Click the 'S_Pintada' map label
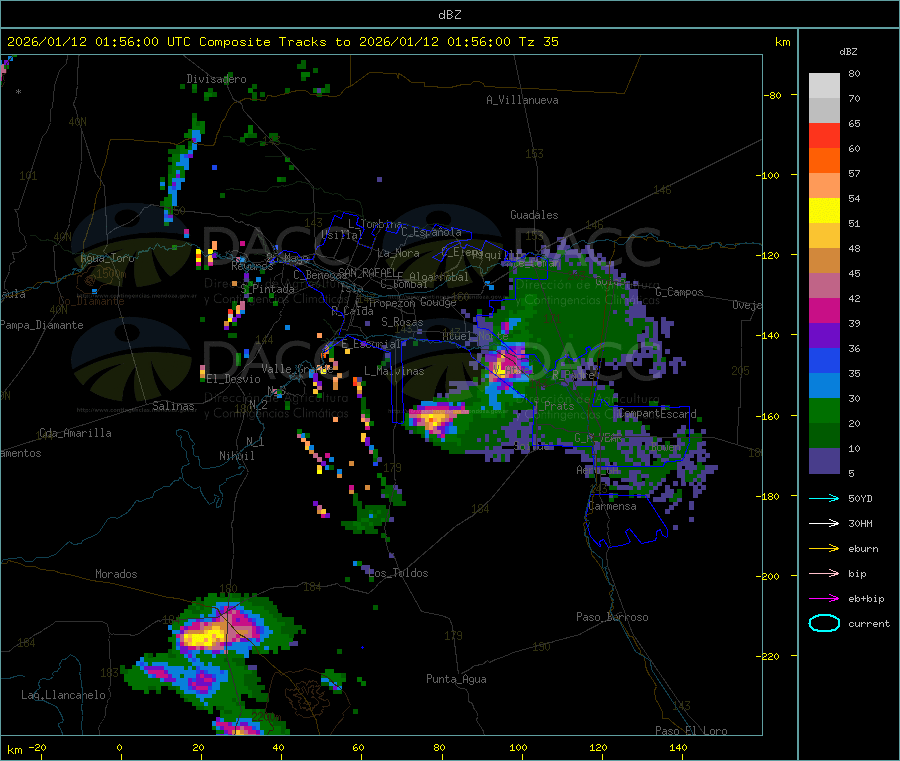 267,289
